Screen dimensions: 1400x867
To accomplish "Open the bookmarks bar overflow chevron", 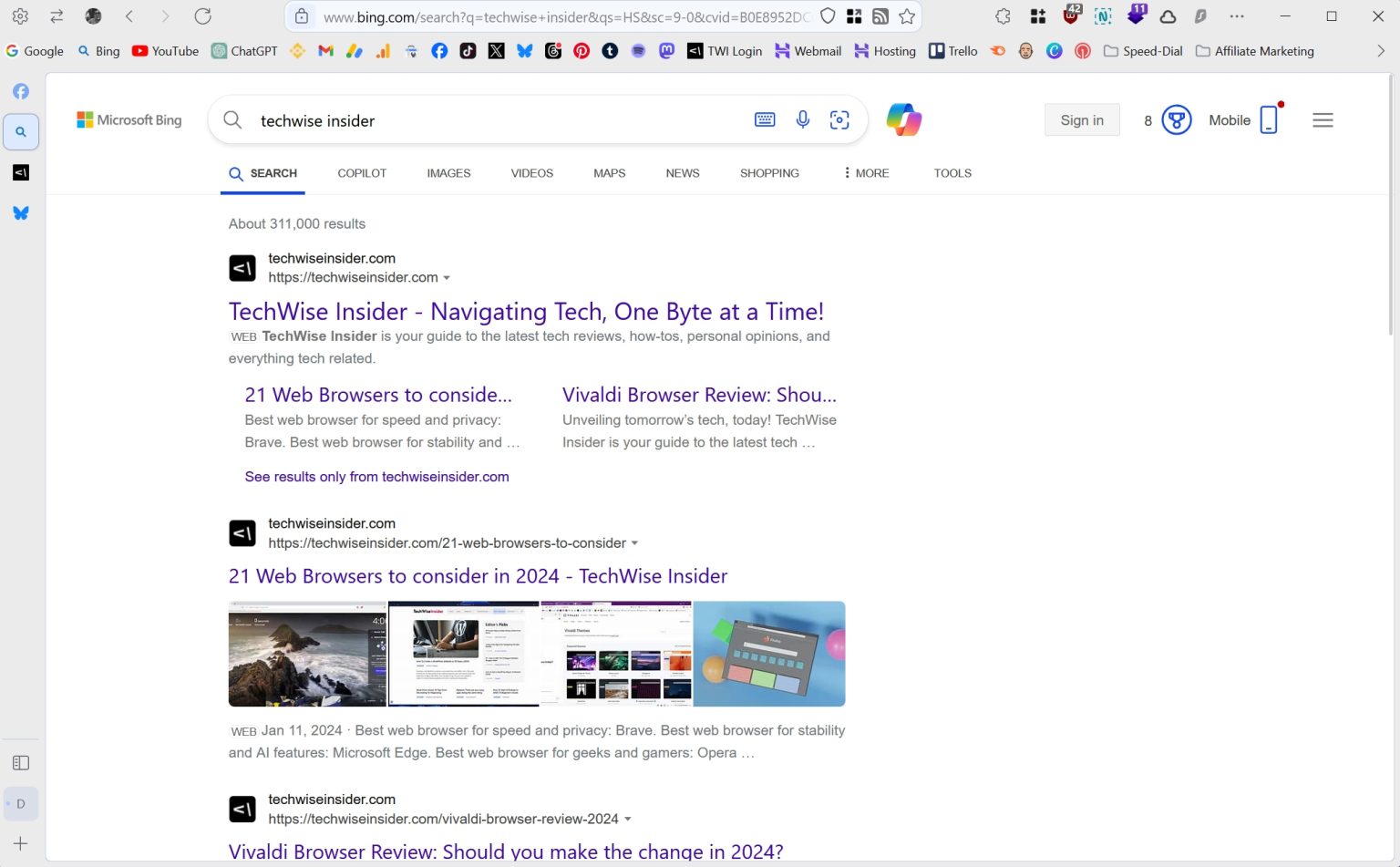I will (x=1384, y=51).
